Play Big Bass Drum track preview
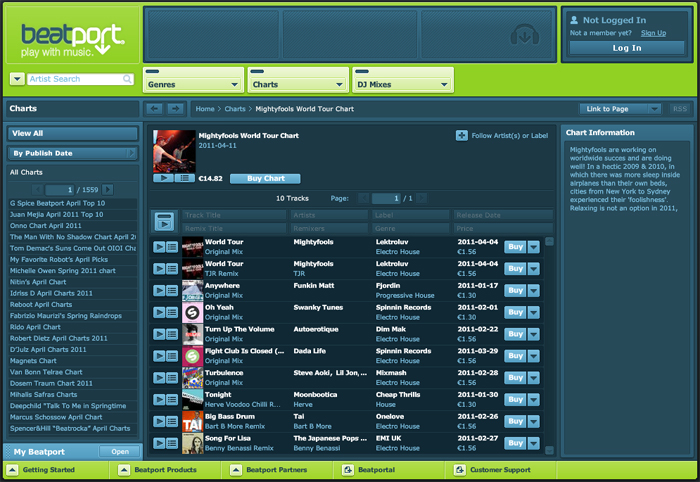The height and width of the screenshot is (482, 700). coord(159,421)
